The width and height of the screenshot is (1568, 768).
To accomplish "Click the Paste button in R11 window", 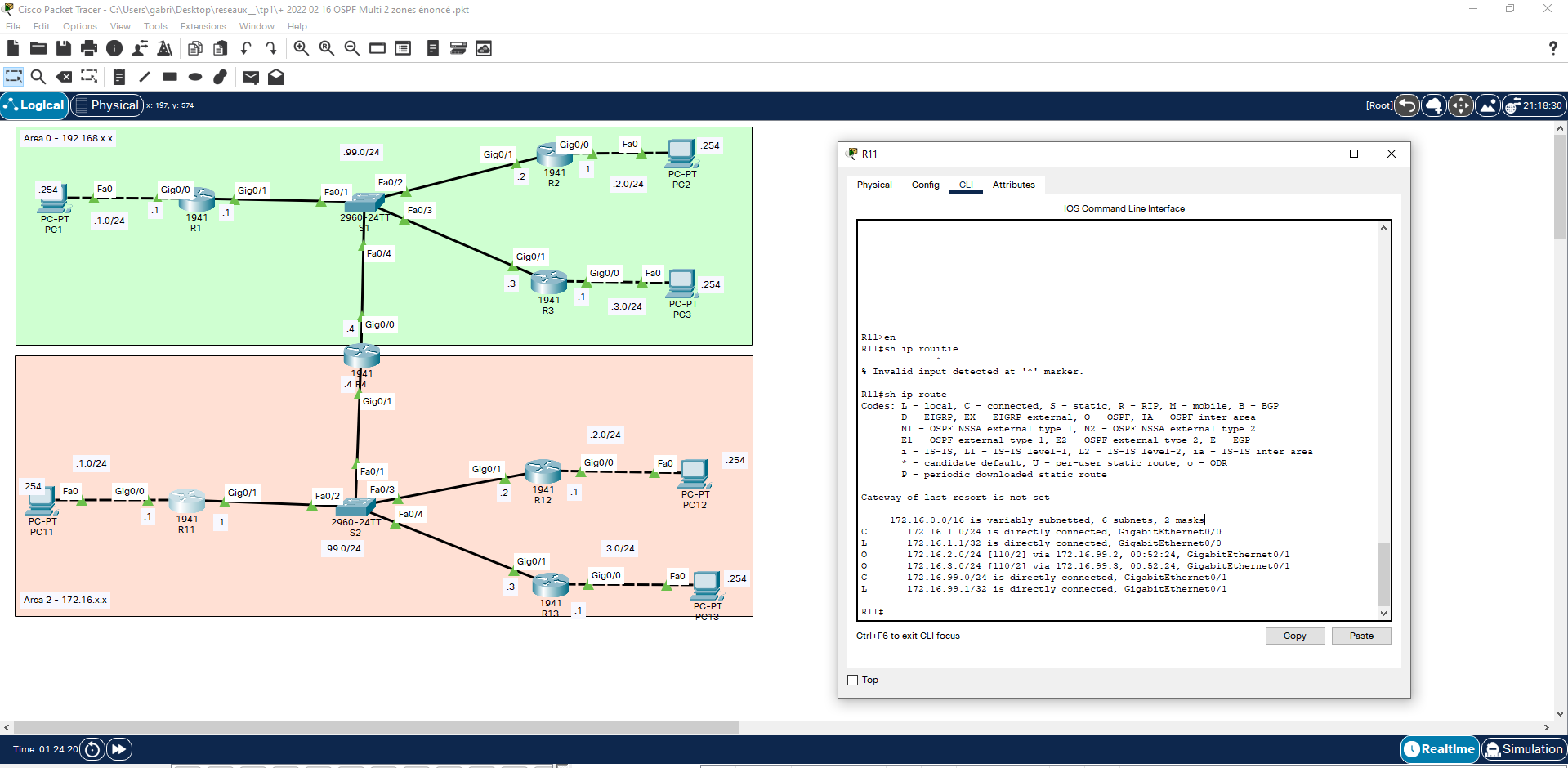I will click(1361, 636).
